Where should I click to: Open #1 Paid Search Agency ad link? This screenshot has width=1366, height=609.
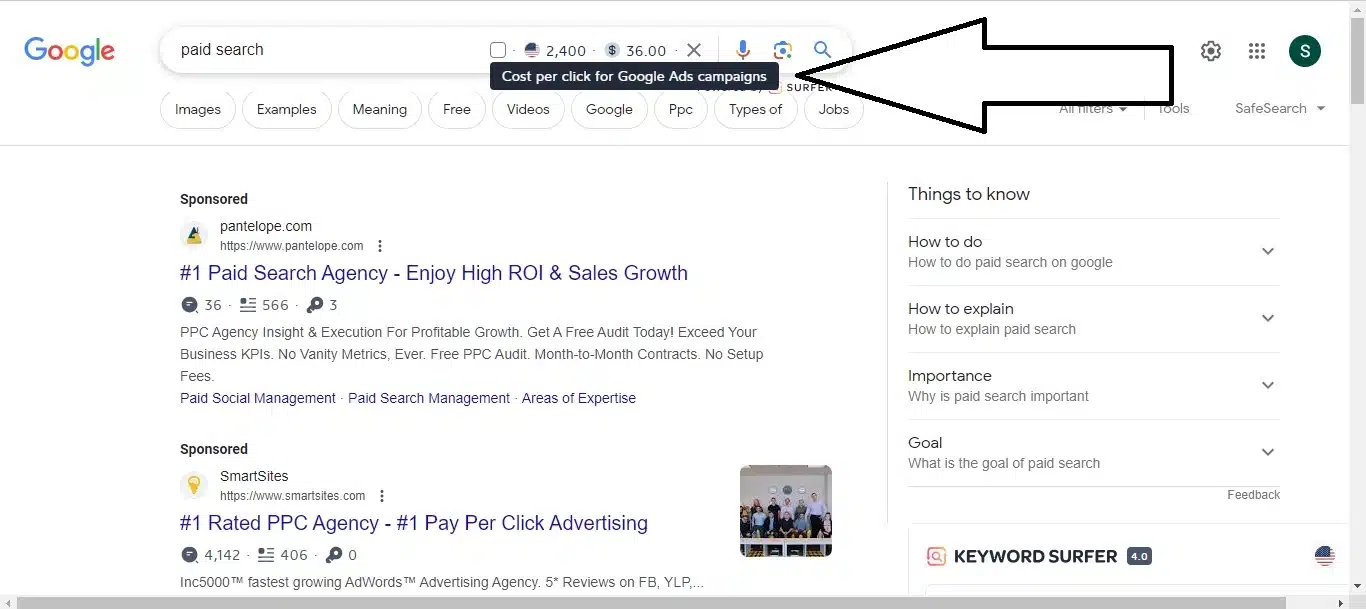tap(434, 273)
